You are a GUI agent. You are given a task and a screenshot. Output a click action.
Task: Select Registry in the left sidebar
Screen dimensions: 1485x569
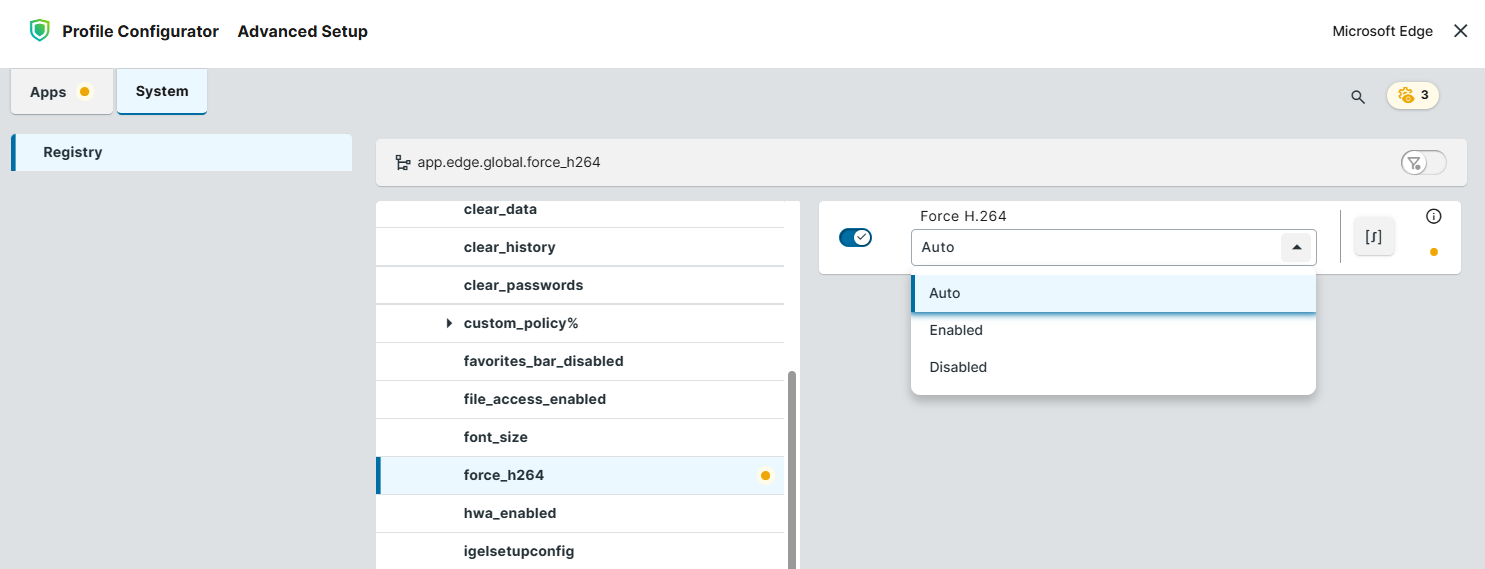[x=73, y=152]
